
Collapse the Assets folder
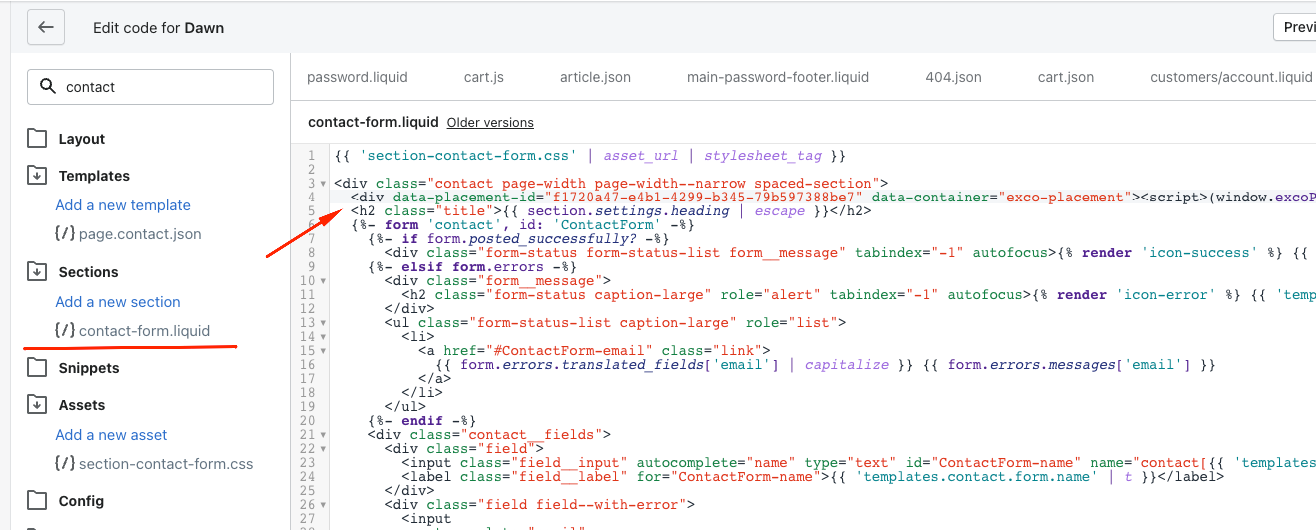(x=82, y=405)
